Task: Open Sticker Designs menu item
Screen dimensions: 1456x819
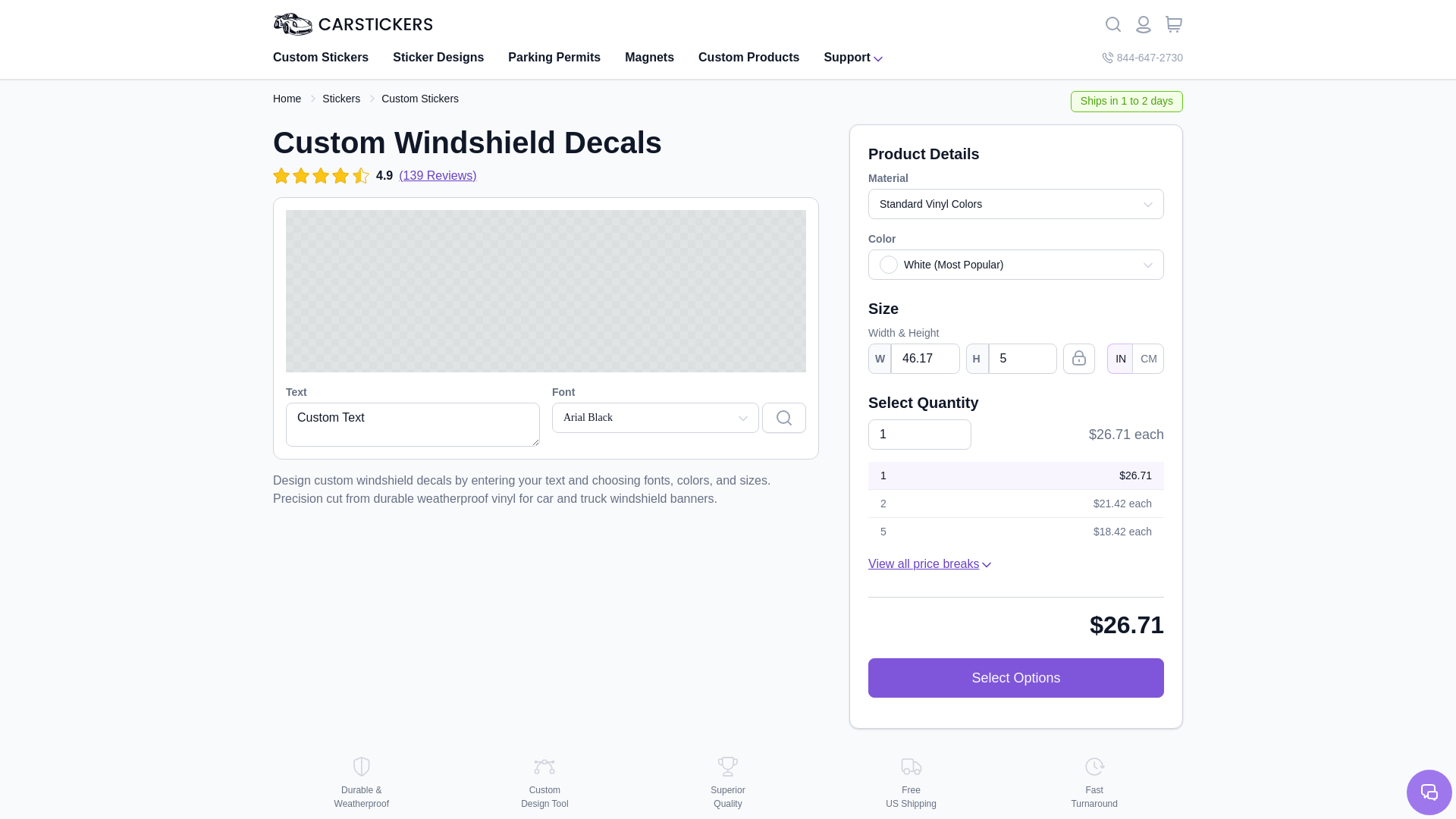Action: (x=438, y=58)
